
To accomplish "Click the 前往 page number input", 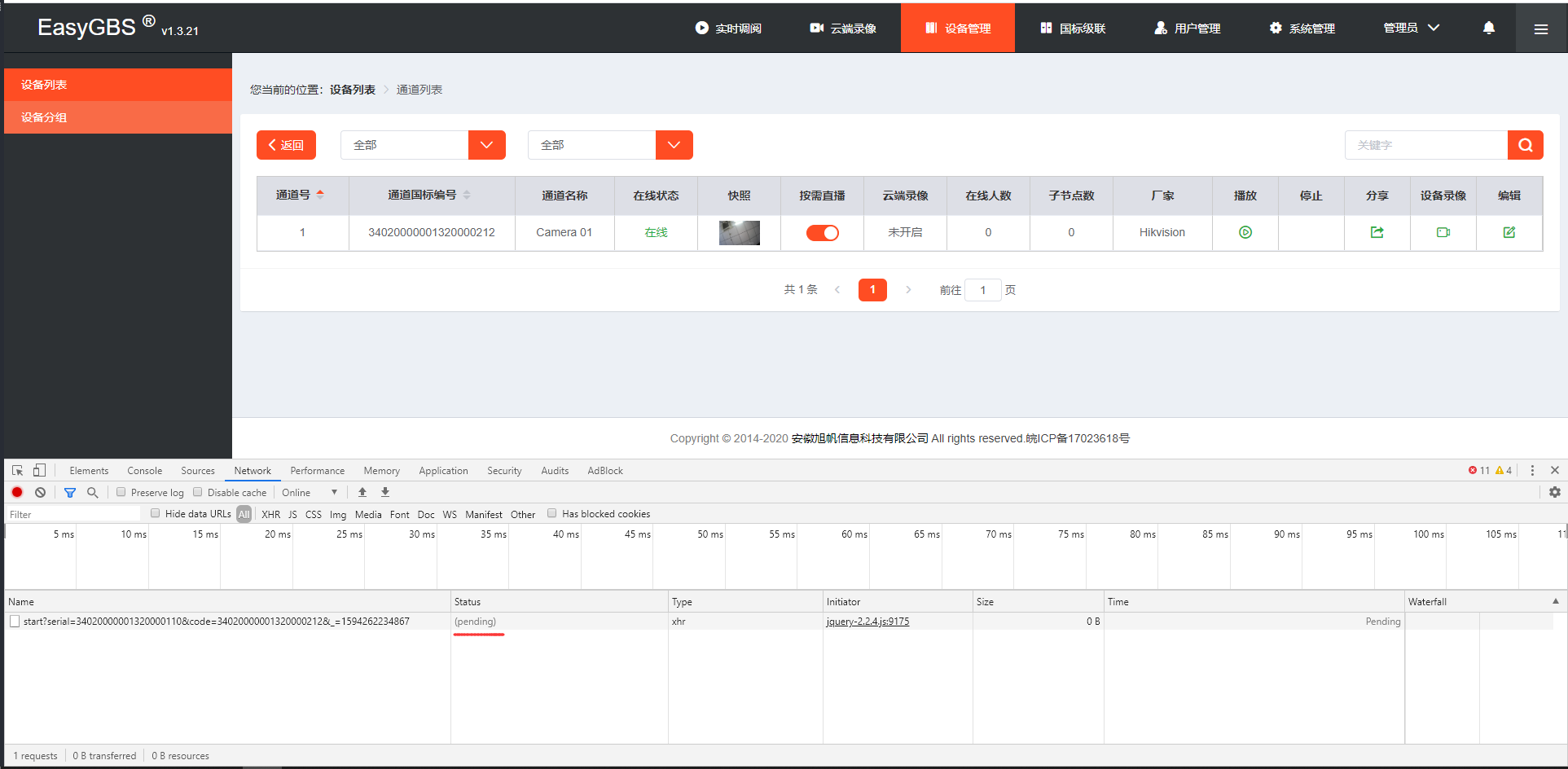I will coord(983,290).
